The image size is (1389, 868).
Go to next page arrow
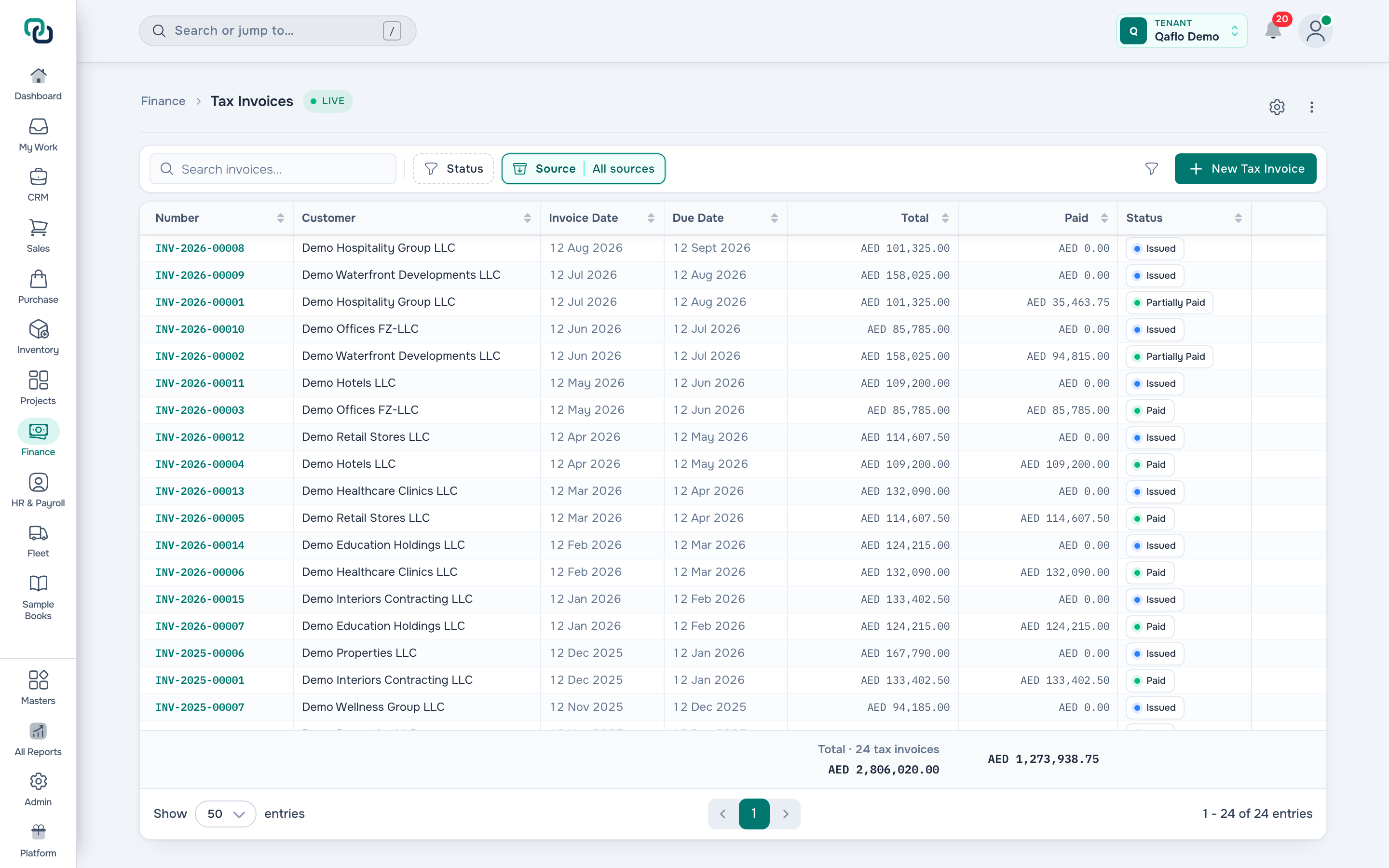pyautogui.click(x=786, y=814)
